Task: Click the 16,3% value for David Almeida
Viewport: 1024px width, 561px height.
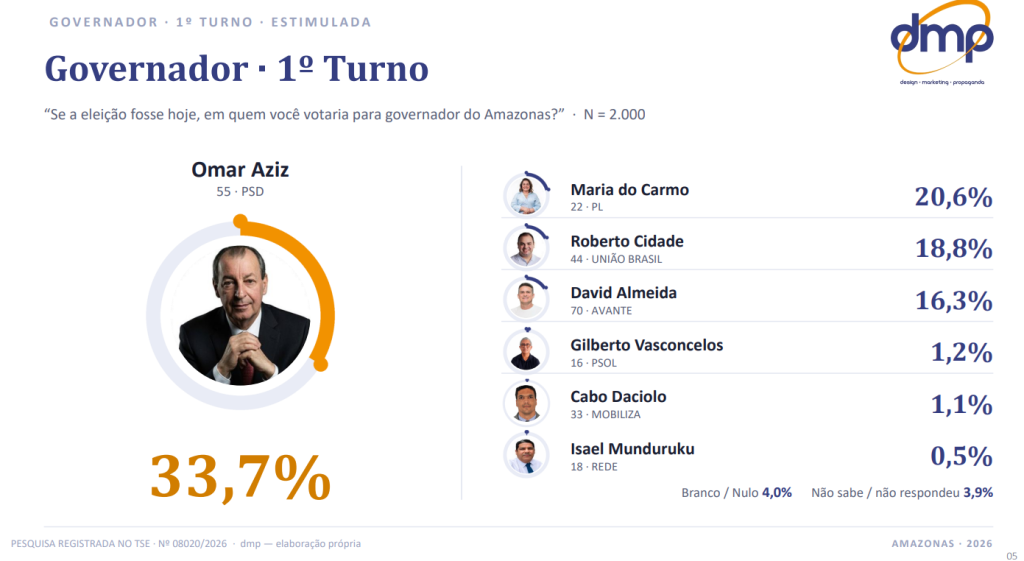Action: [x=953, y=300]
